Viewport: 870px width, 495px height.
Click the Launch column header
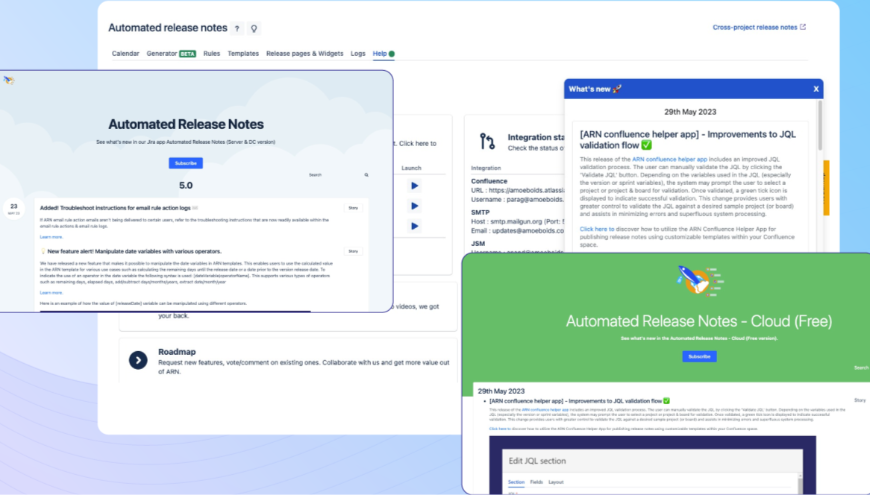pyautogui.click(x=411, y=168)
